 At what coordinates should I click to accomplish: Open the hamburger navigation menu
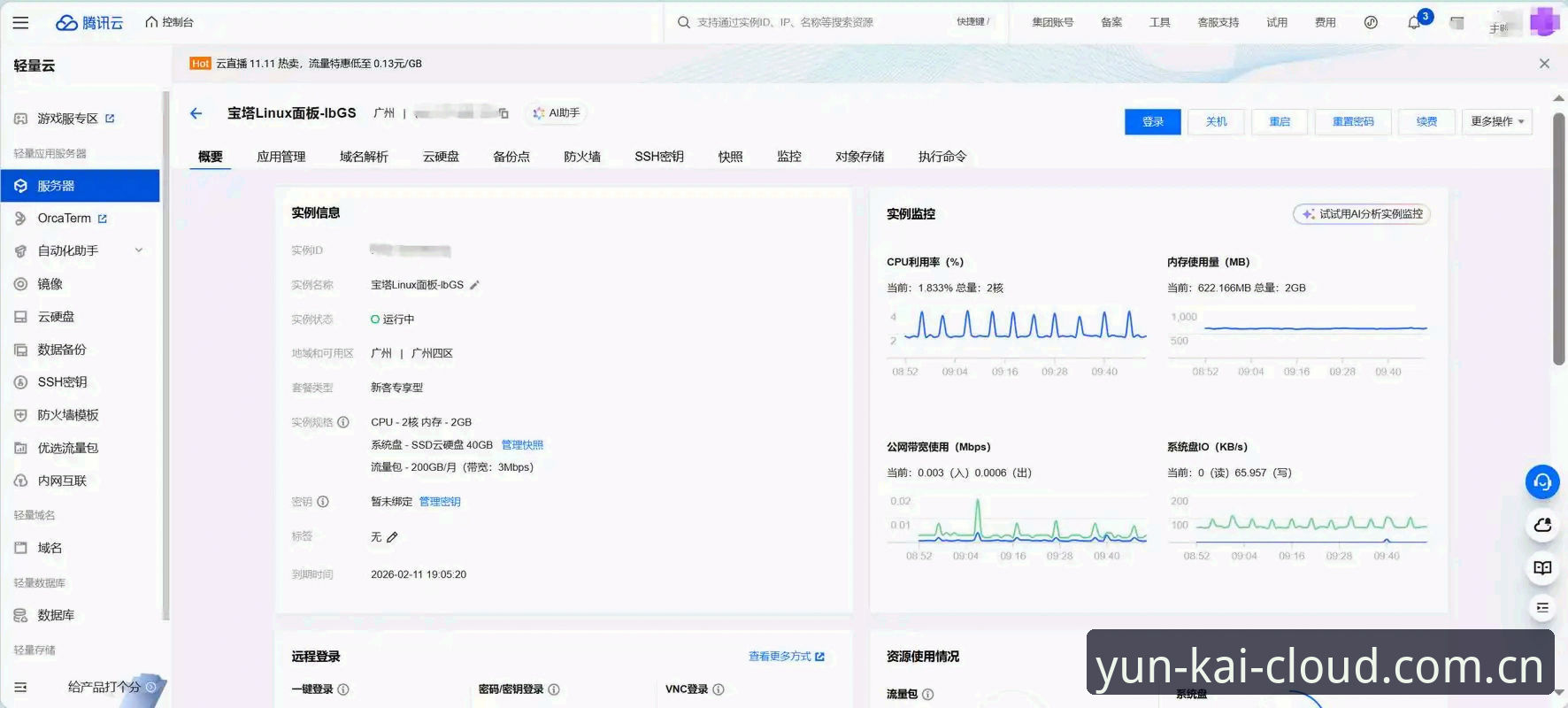21,22
